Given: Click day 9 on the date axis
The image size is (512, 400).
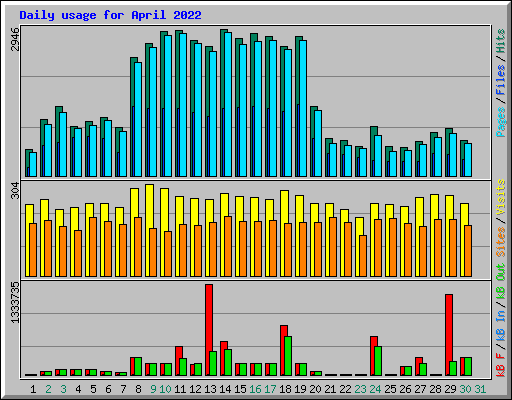Looking at the screenshot, I should click(x=153, y=389).
